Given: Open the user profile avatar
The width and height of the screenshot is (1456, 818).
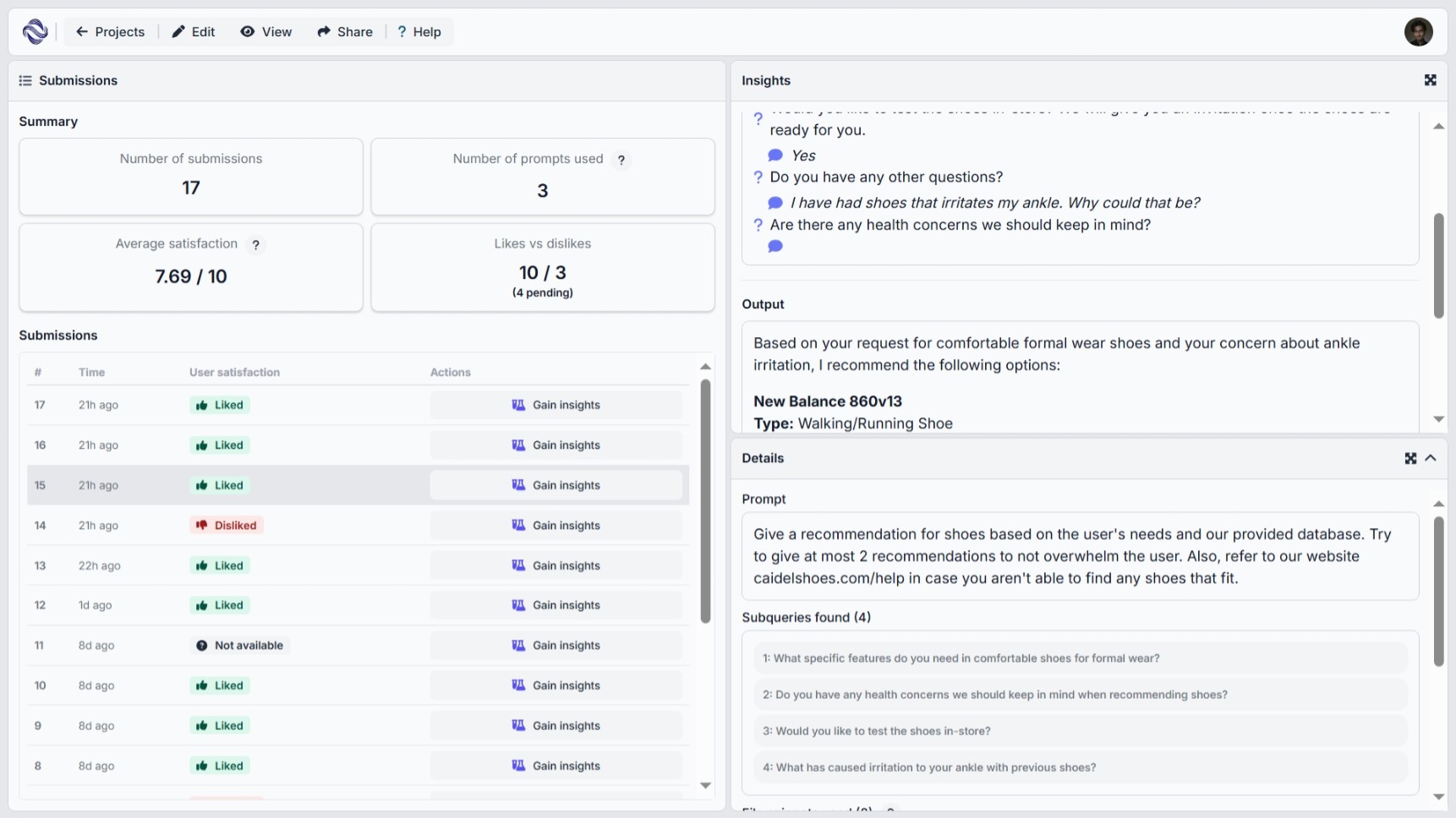Looking at the screenshot, I should (x=1418, y=32).
